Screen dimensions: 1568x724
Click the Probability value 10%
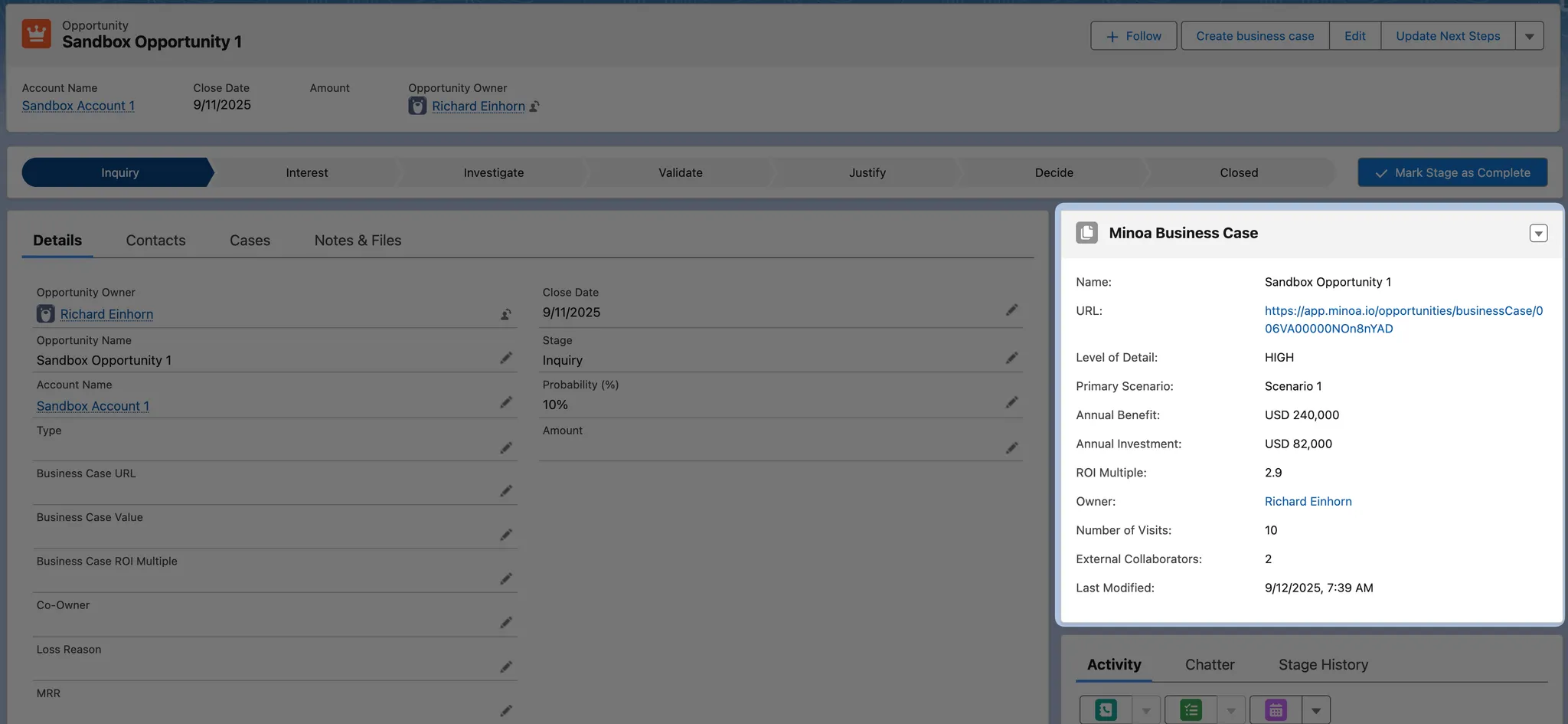pyautogui.click(x=555, y=405)
